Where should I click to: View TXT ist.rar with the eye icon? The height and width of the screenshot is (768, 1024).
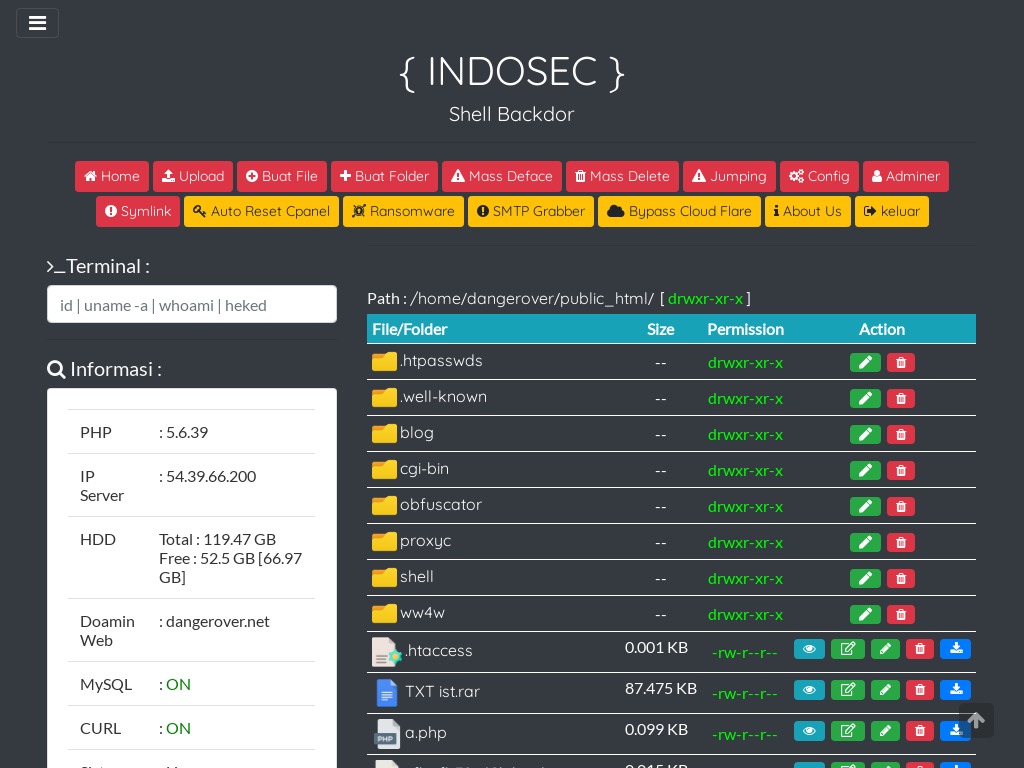click(809, 690)
